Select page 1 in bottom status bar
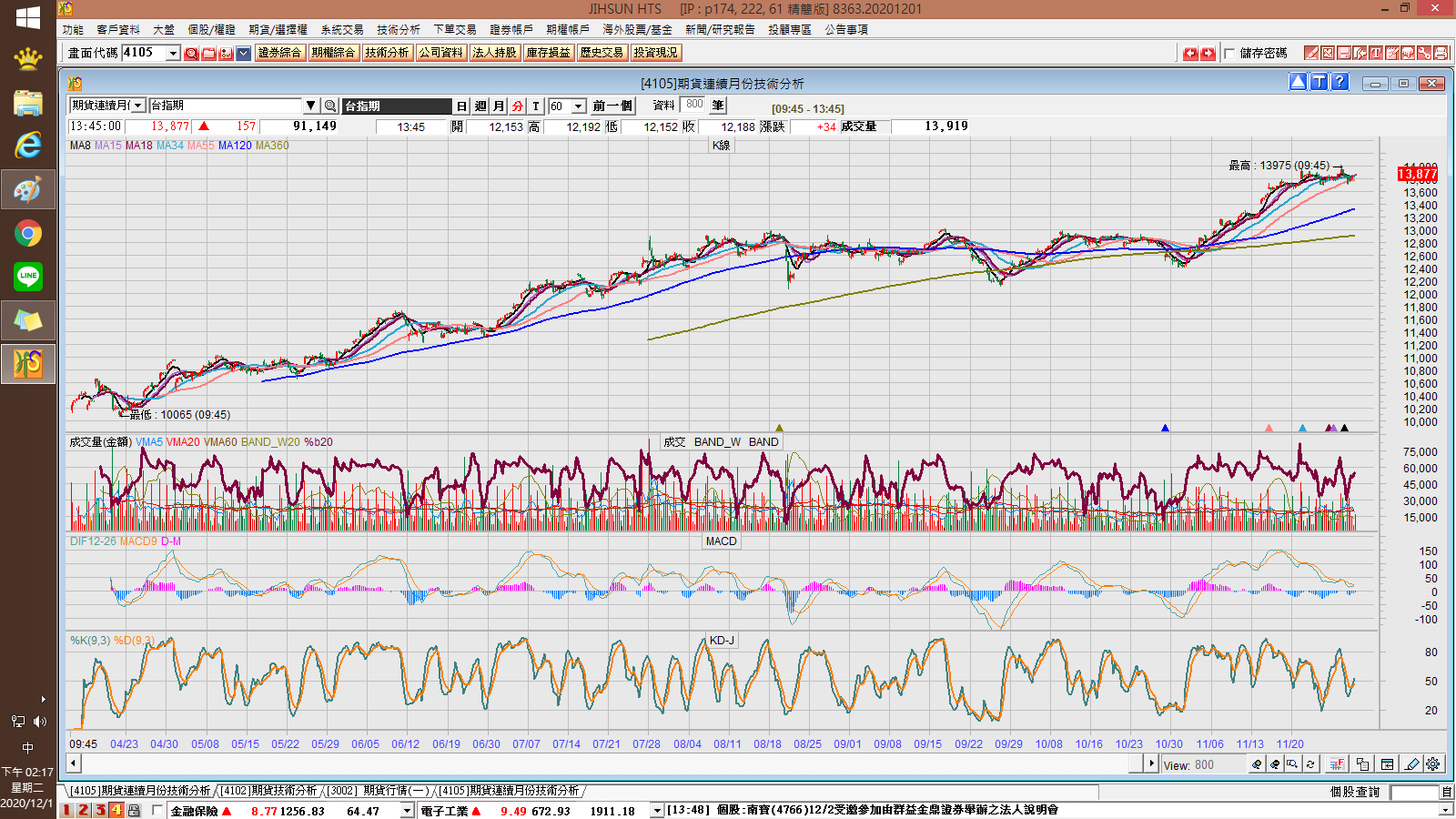This screenshot has height=819, width=1456. point(66,810)
